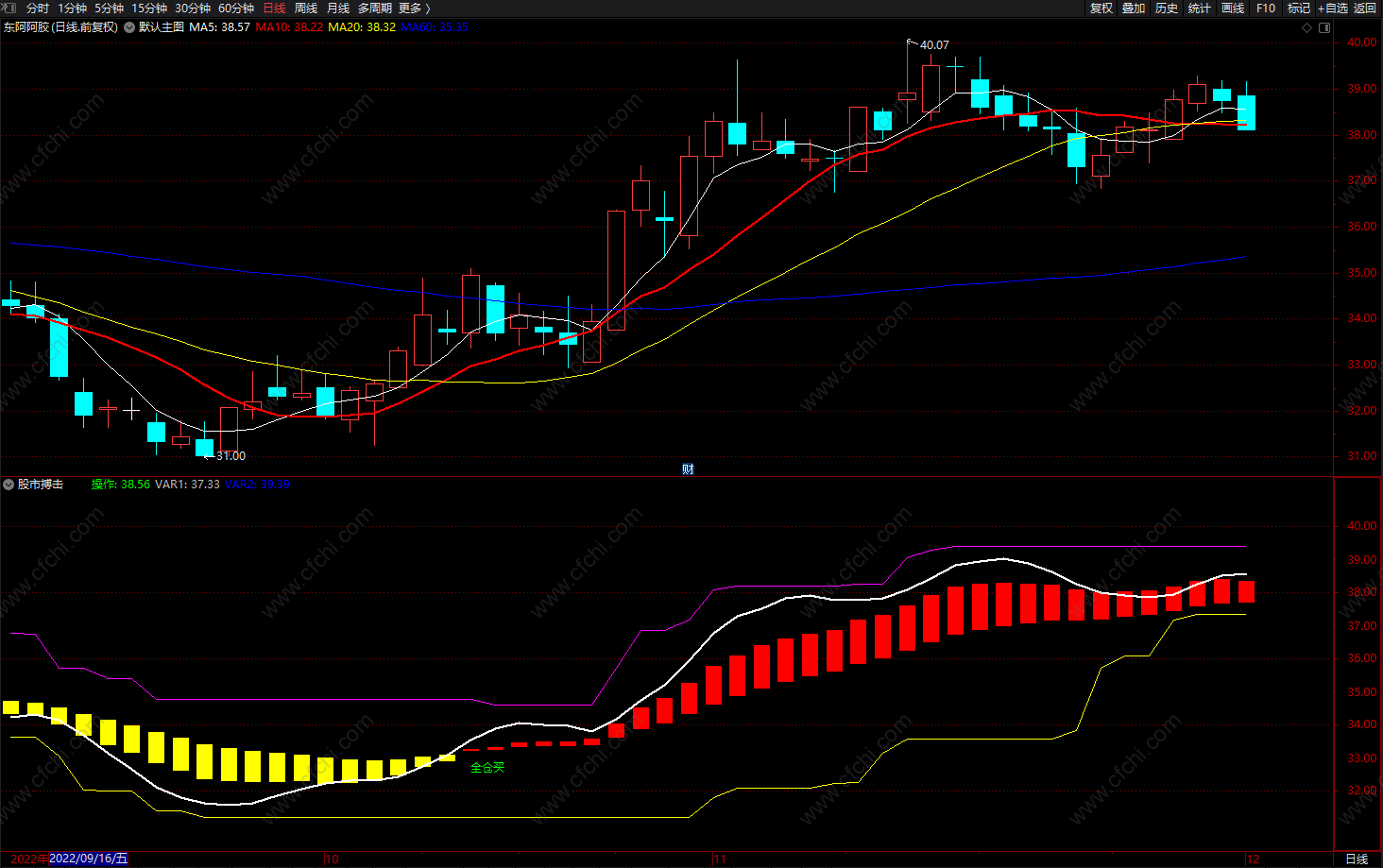The image size is (1383, 868).
Task: Click the 复权 button
Action: click(x=1101, y=8)
